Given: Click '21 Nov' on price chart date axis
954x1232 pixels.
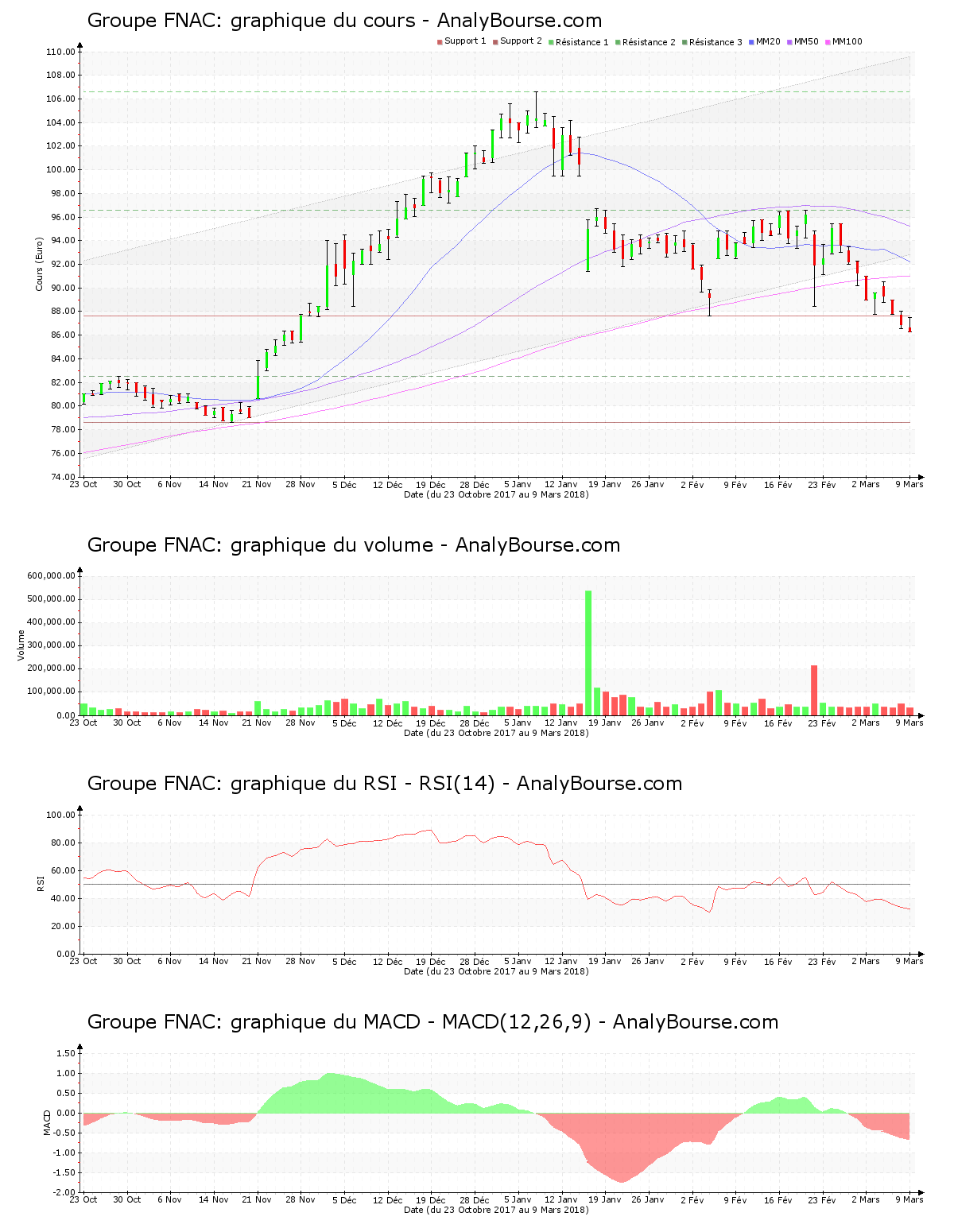Looking at the screenshot, I should point(257,484).
